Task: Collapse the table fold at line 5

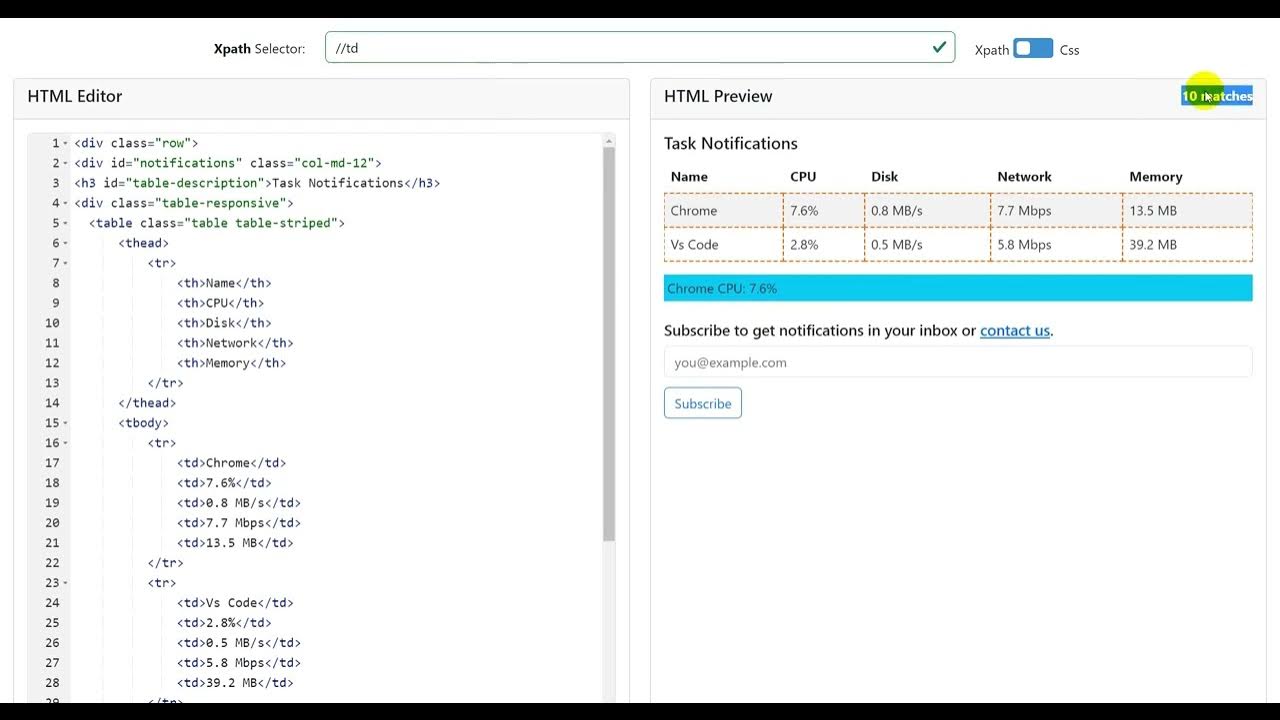Action: coord(65,223)
